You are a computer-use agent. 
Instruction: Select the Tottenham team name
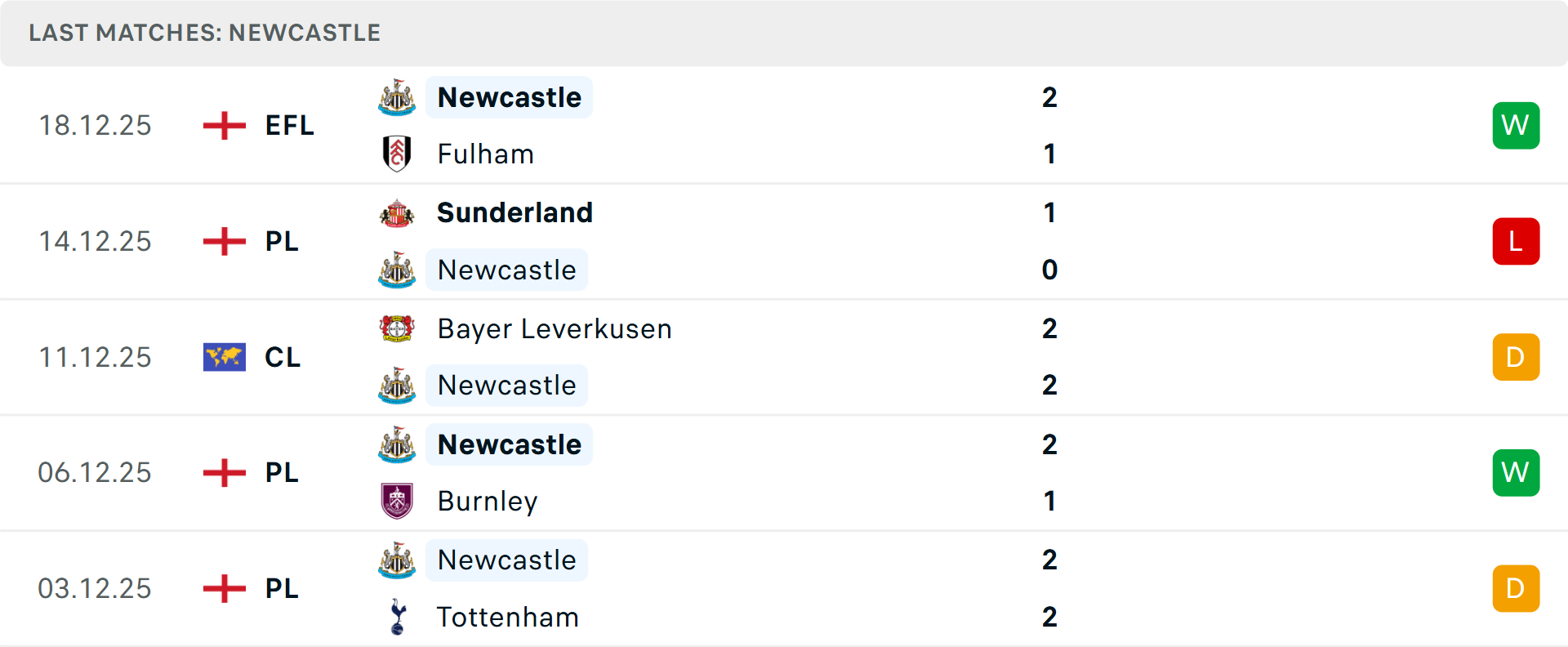(508, 617)
